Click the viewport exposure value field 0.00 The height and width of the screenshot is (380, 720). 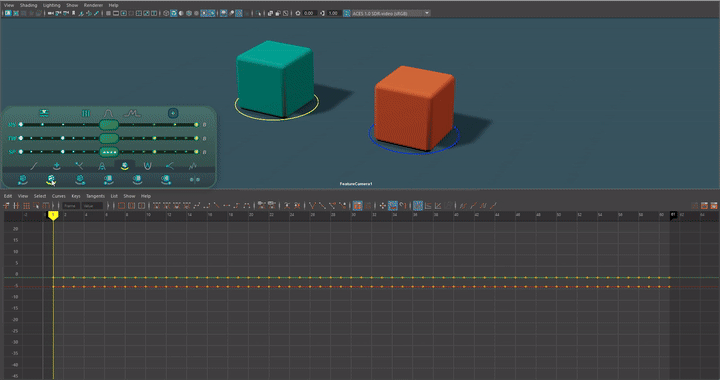[309, 13]
